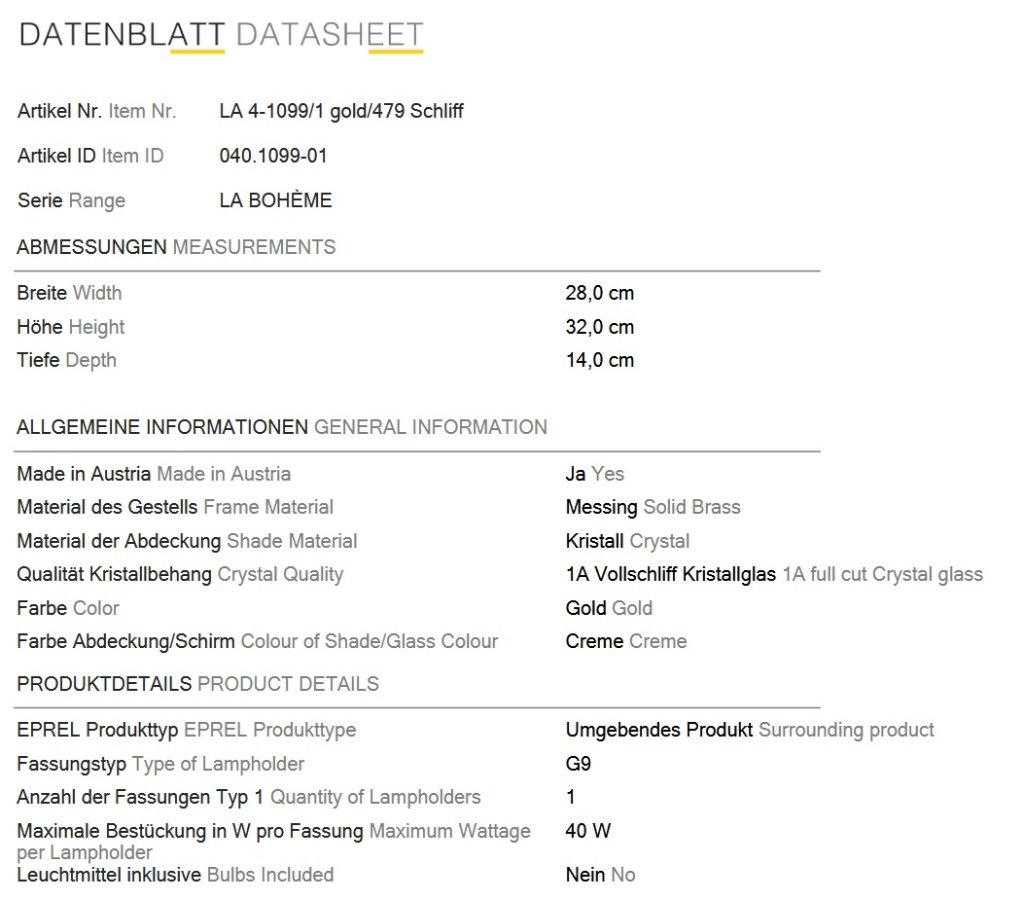This screenshot has height=900, width=1024.
Task: Click the Artikel ID value 040.1099-01
Action: click(x=273, y=155)
